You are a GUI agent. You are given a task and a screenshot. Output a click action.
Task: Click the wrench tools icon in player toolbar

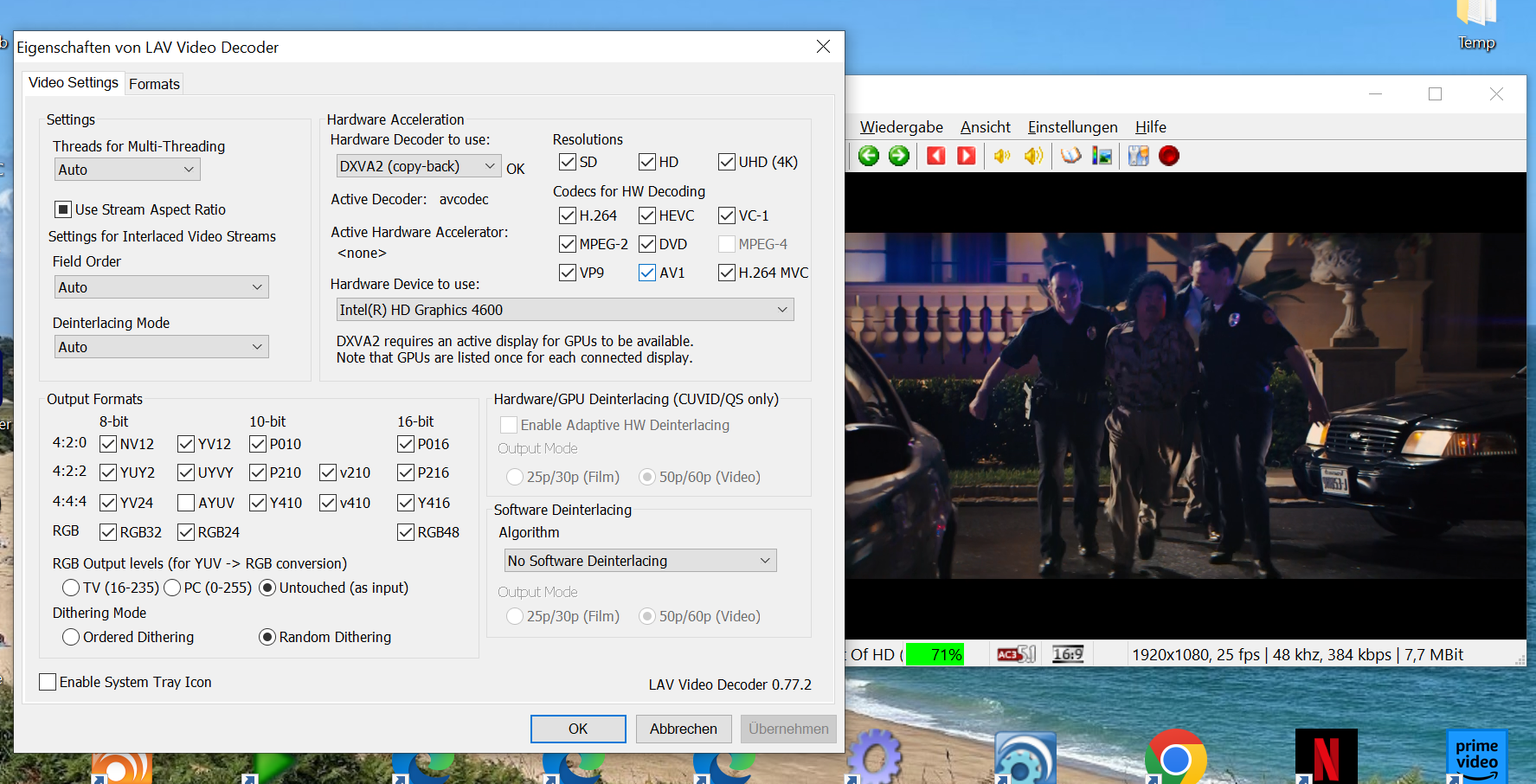1139,156
